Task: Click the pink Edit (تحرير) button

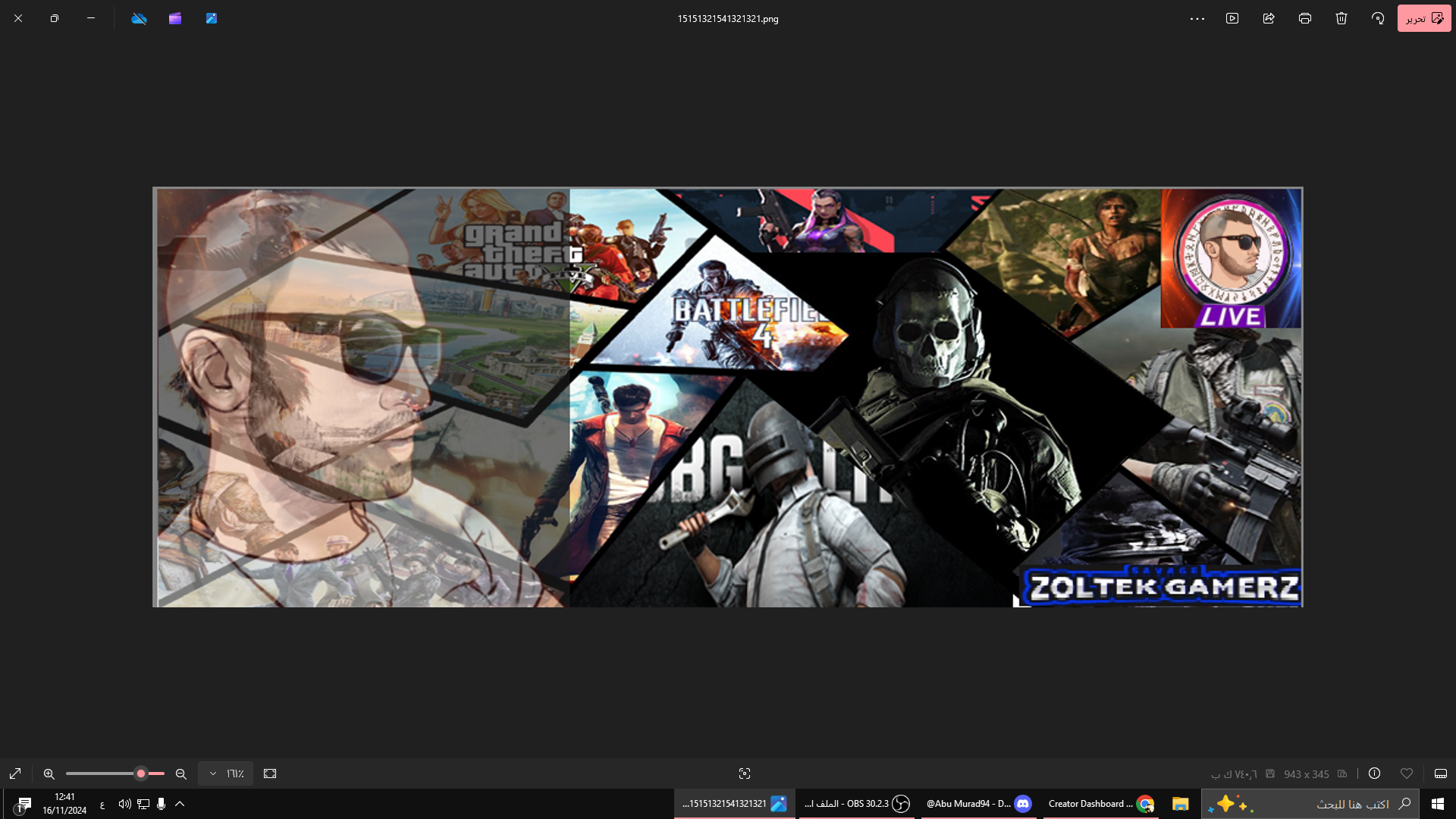Action: click(x=1423, y=18)
